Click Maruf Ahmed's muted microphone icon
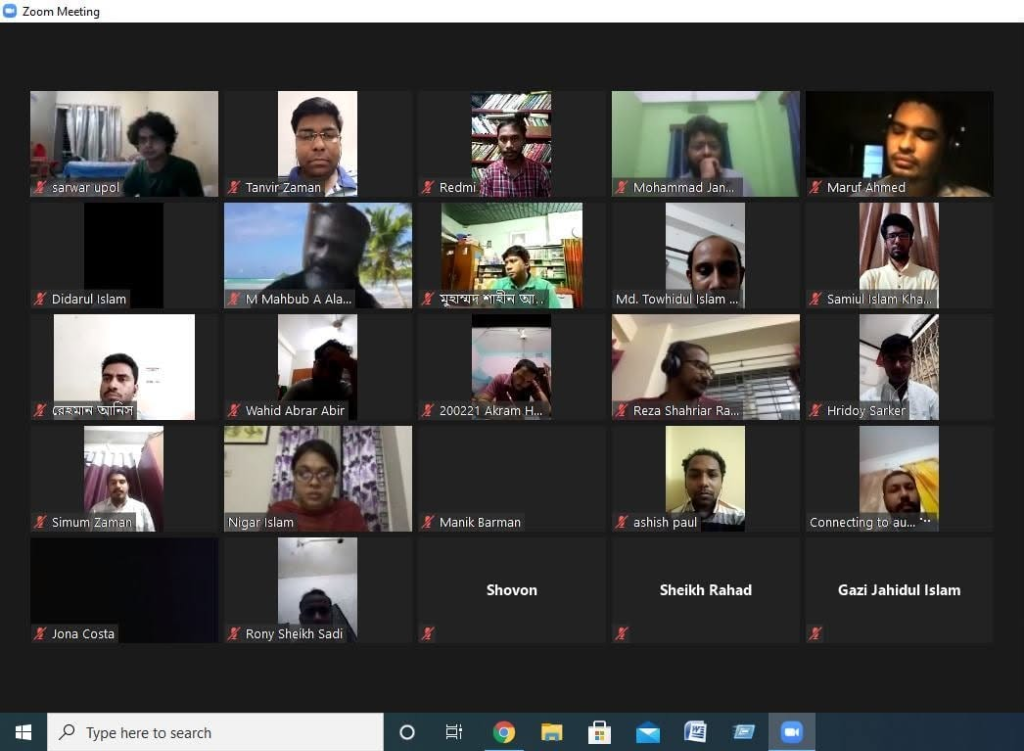 [815, 187]
